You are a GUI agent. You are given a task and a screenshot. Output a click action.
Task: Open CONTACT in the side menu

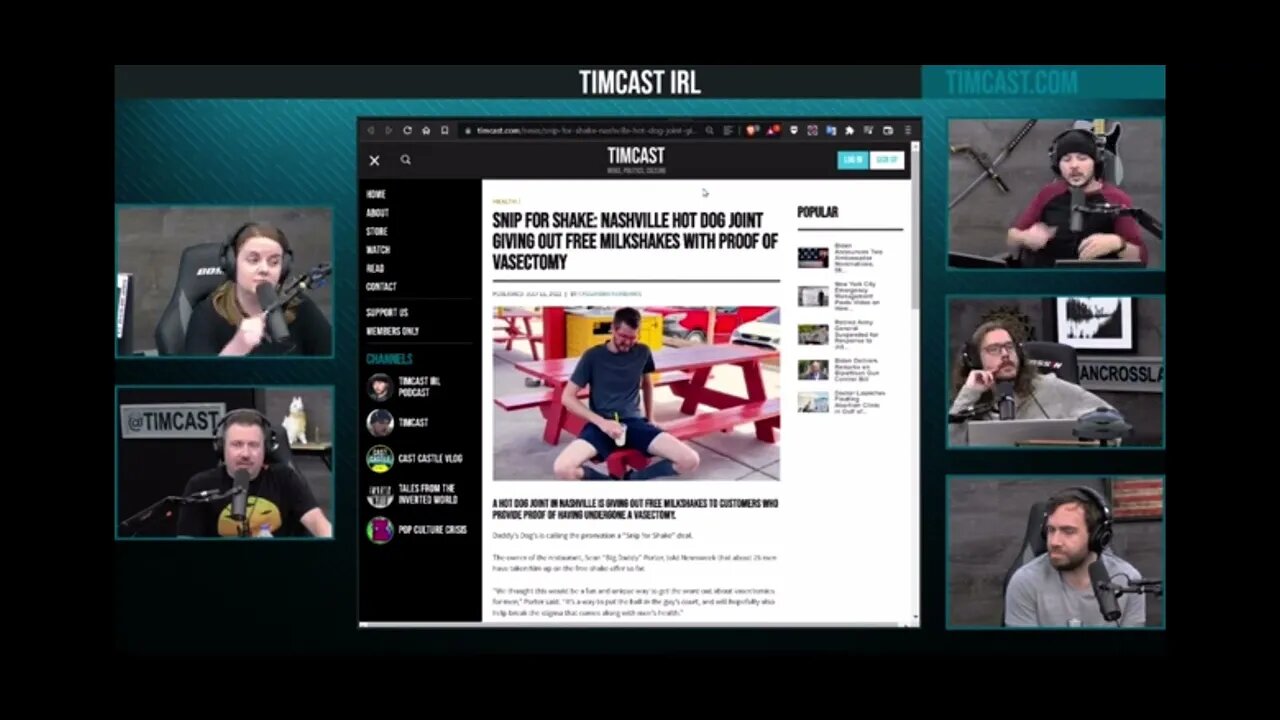click(x=381, y=286)
